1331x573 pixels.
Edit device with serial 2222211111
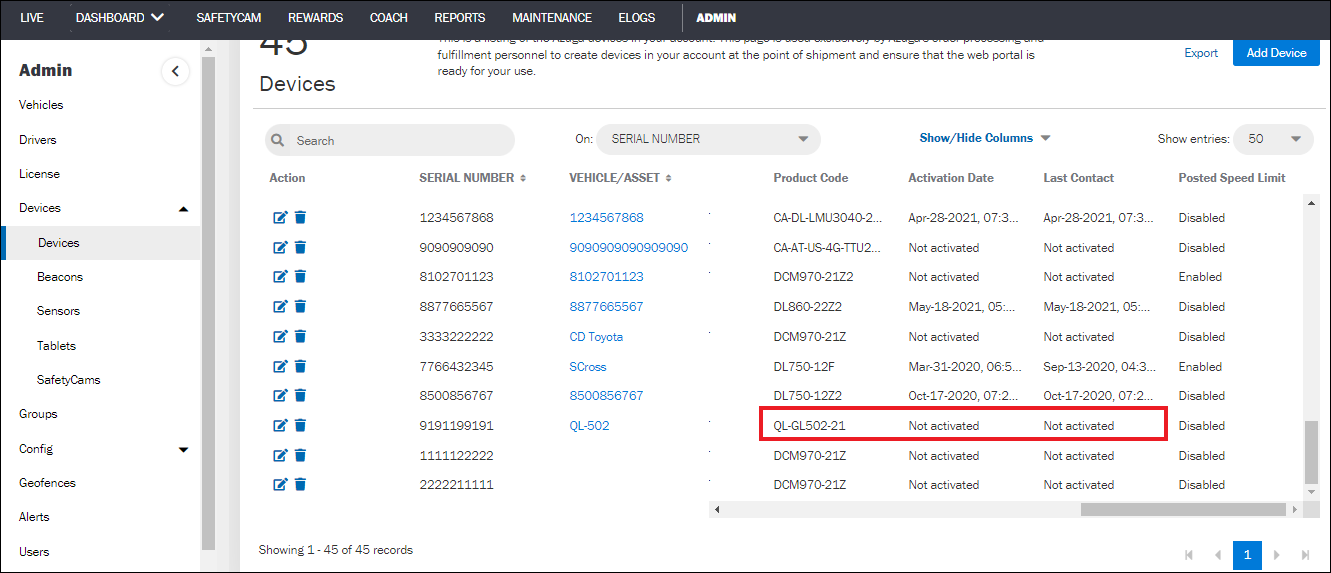coord(281,484)
